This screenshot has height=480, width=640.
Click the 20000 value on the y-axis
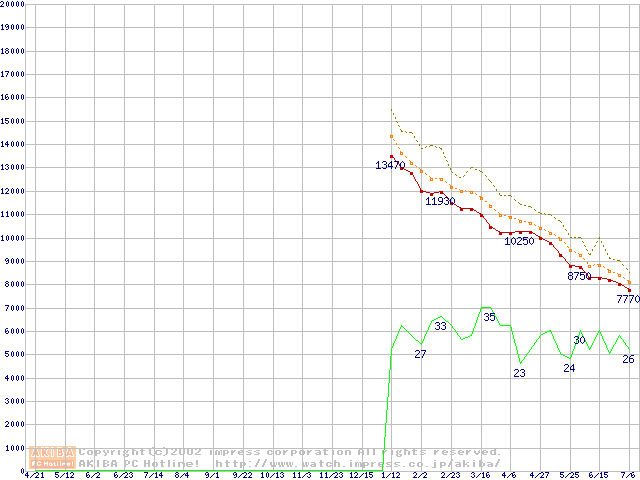coord(14,4)
